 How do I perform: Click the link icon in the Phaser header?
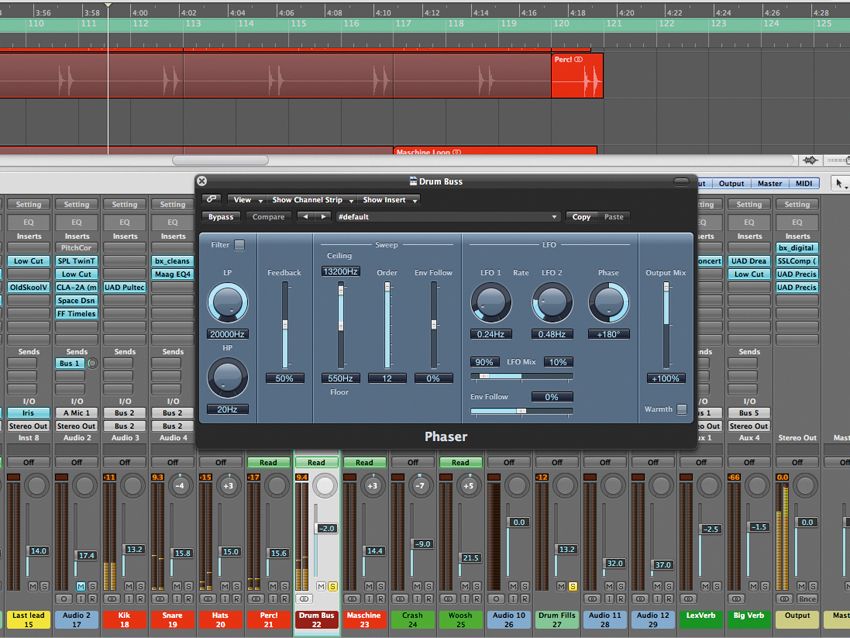210,199
